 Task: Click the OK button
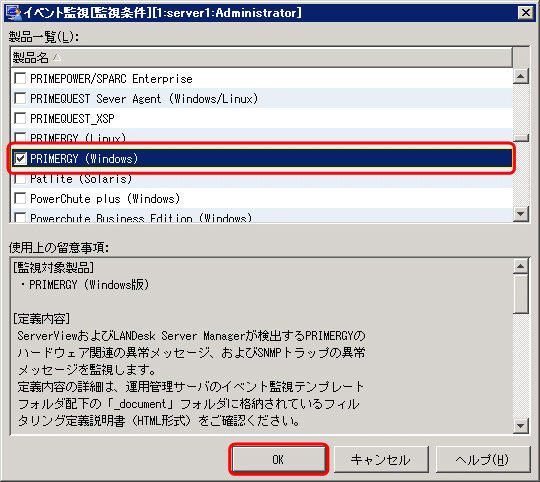[x=279, y=459]
